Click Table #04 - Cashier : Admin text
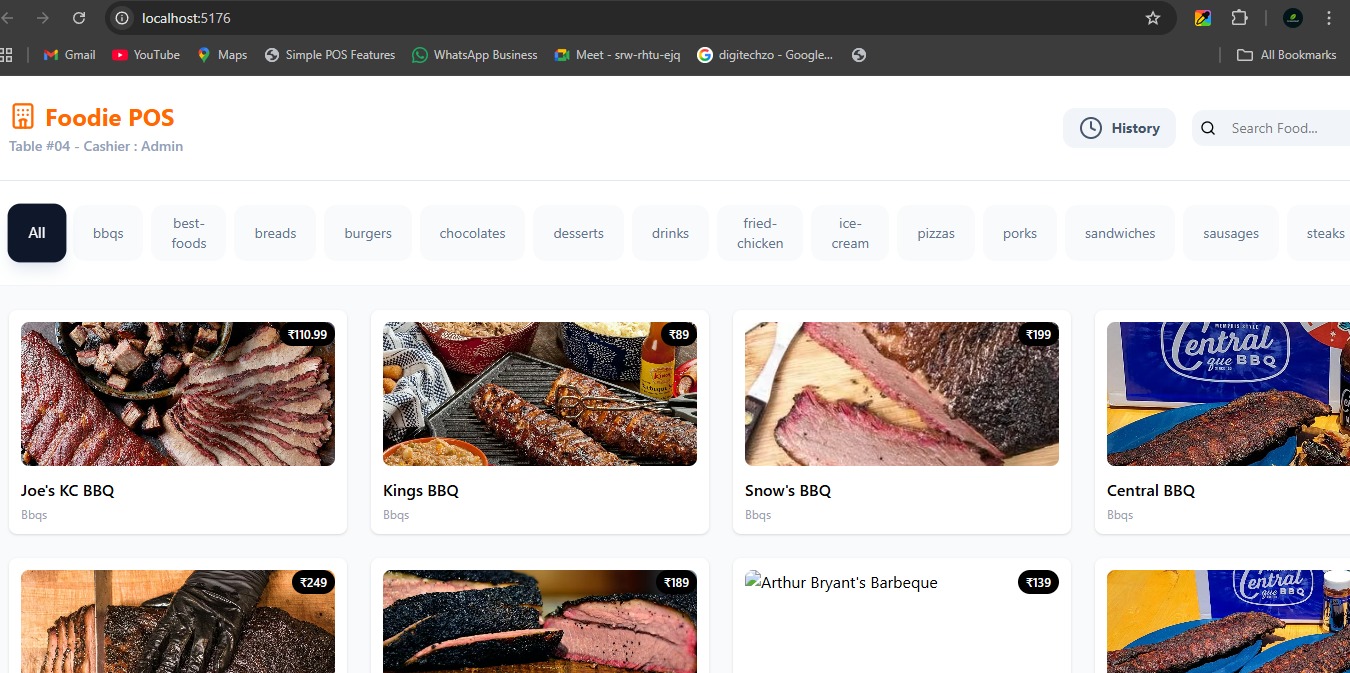This screenshot has height=673, width=1350. tap(96, 146)
